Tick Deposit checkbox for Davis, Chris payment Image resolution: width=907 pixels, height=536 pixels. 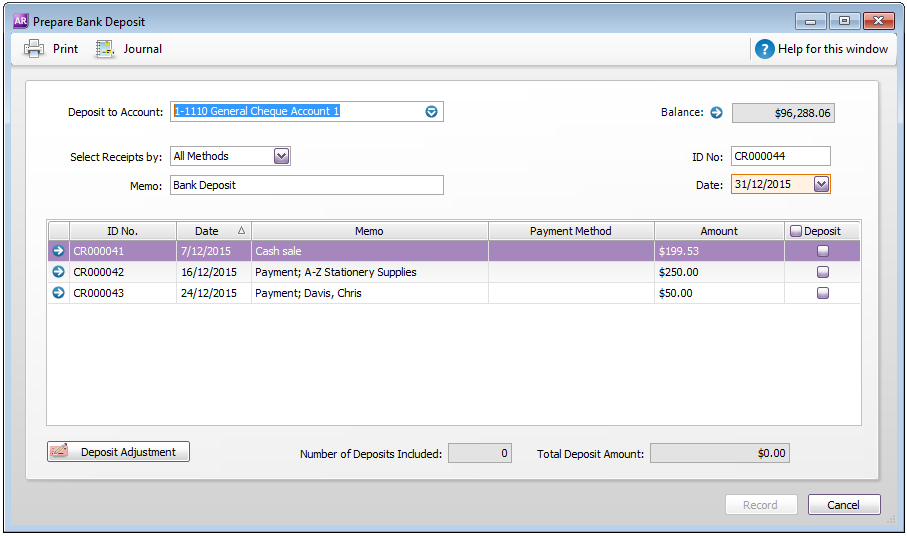(x=823, y=293)
